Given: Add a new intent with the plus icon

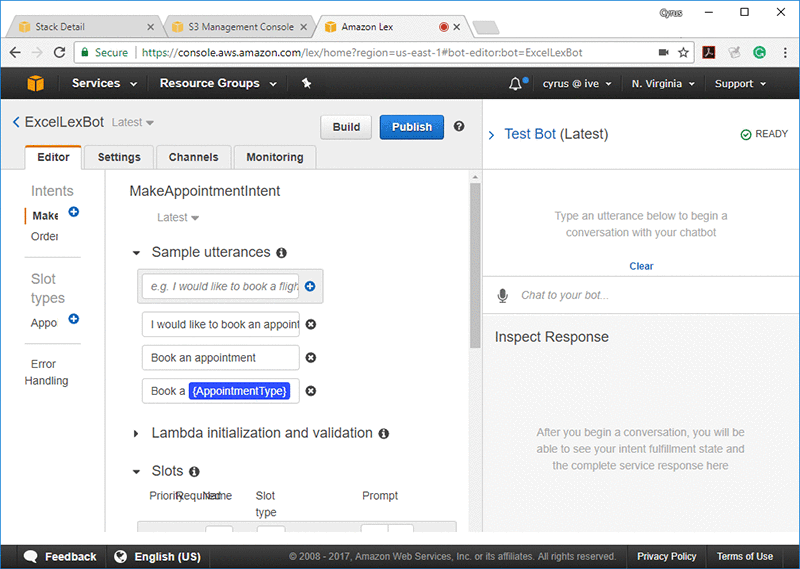Looking at the screenshot, I should pos(73,212).
